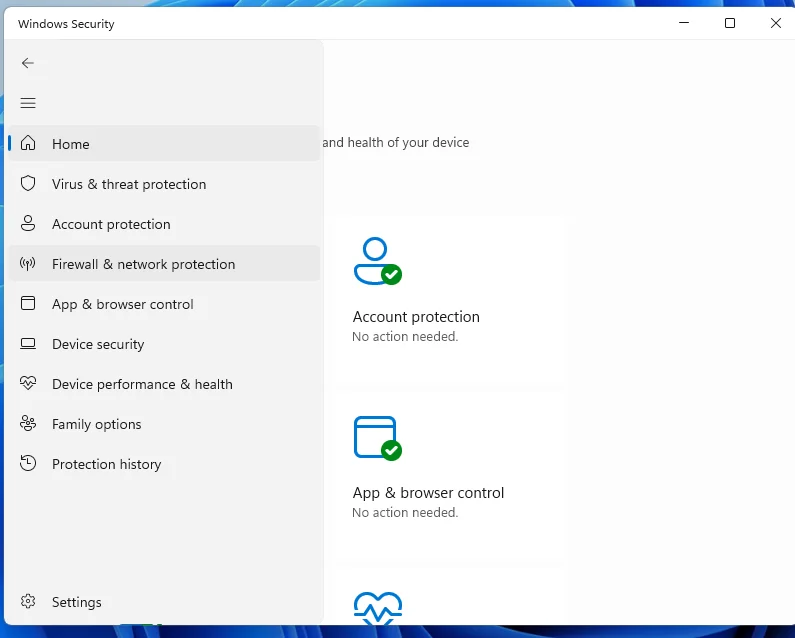
Task: Click the Family options people icon
Action: (28, 424)
